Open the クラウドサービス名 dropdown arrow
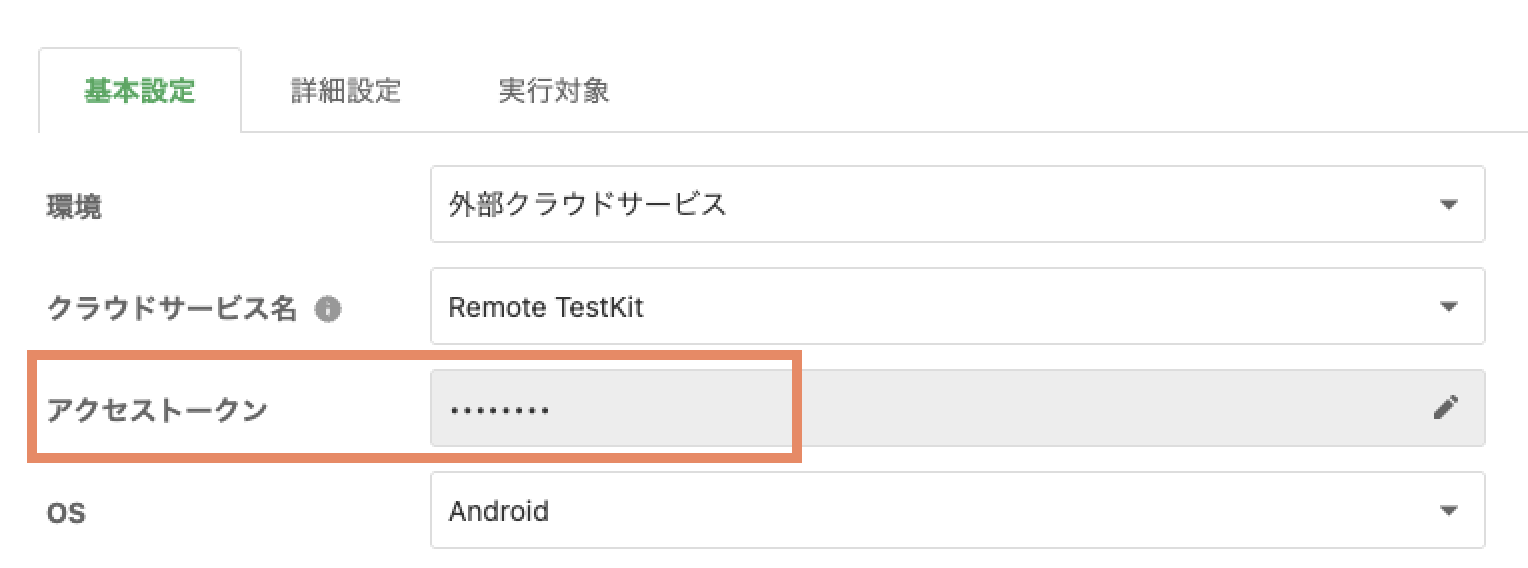Image resolution: width=1528 pixels, height=568 pixels. [1448, 306]
